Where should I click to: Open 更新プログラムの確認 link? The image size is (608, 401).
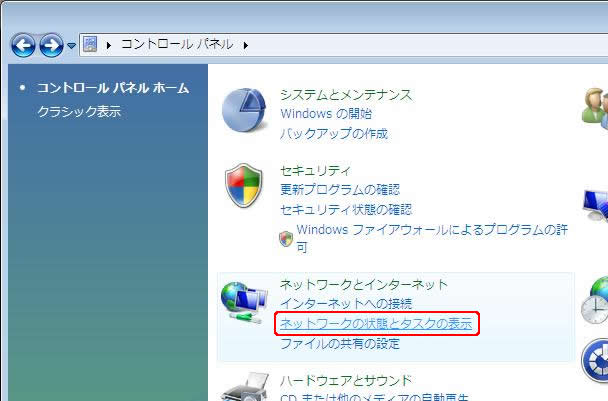click(x=340, y=190)
